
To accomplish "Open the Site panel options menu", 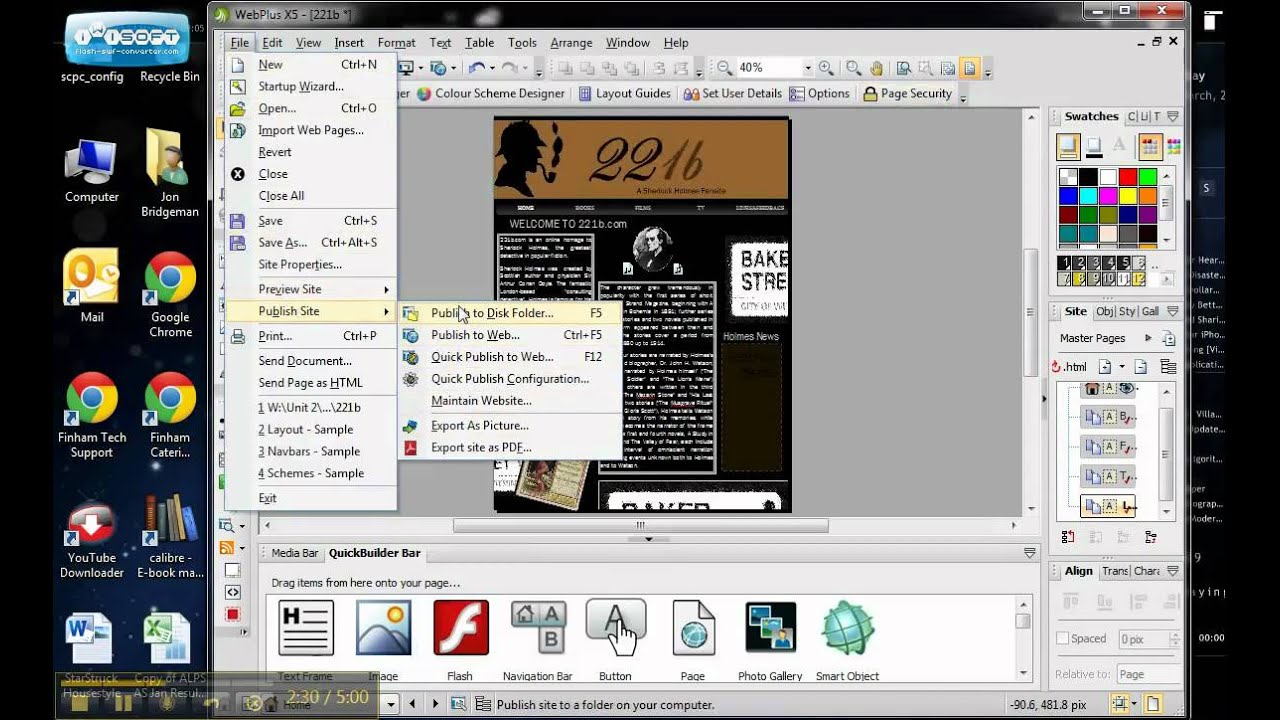I will pyautogui.click(x=1173, y=311).
